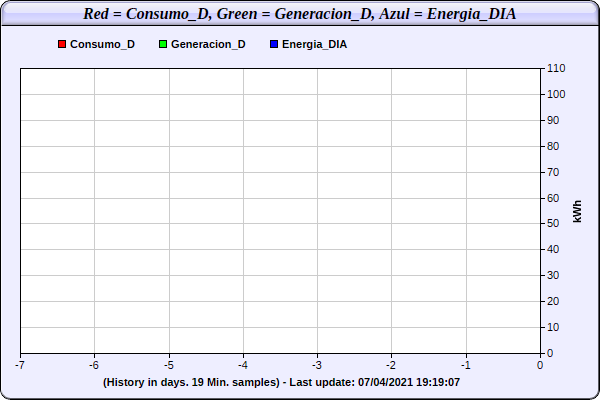Click the kWh axis unit label

click(577, 211)
